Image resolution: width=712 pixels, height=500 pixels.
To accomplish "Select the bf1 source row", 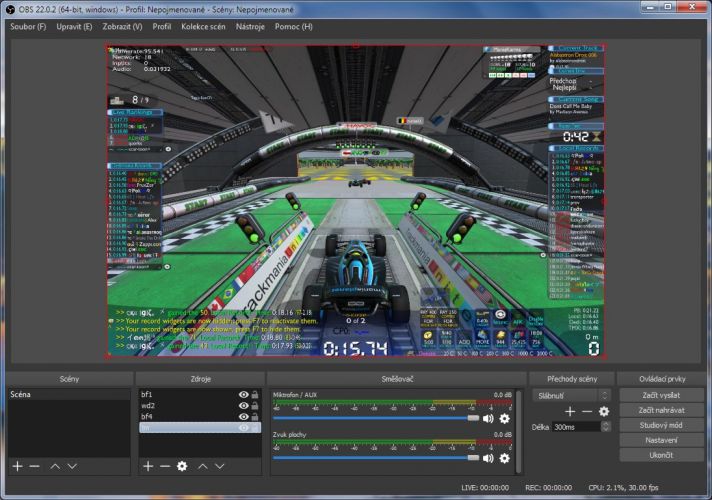I will coord(200,394).
